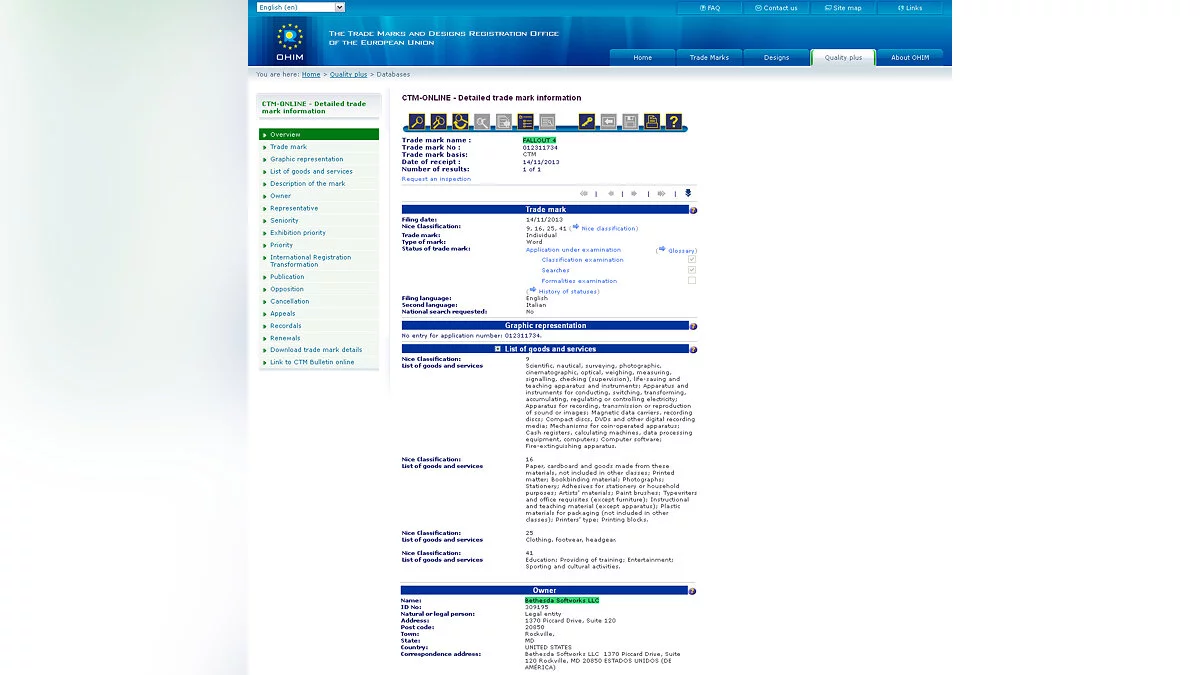Click the greyed document preview search icon
The width and height of the screenshot is (1200, 675).
[547, 122]
